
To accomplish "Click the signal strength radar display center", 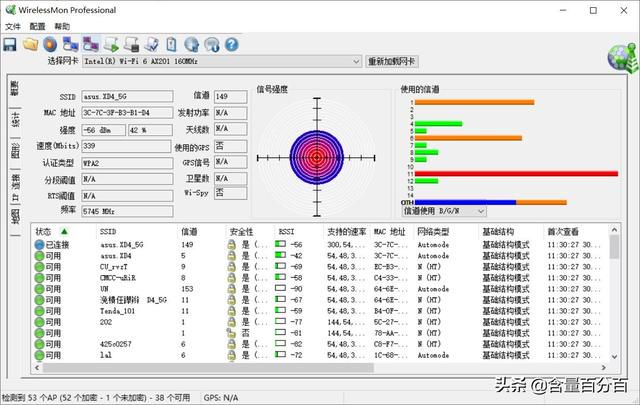I will pos(317,157).
